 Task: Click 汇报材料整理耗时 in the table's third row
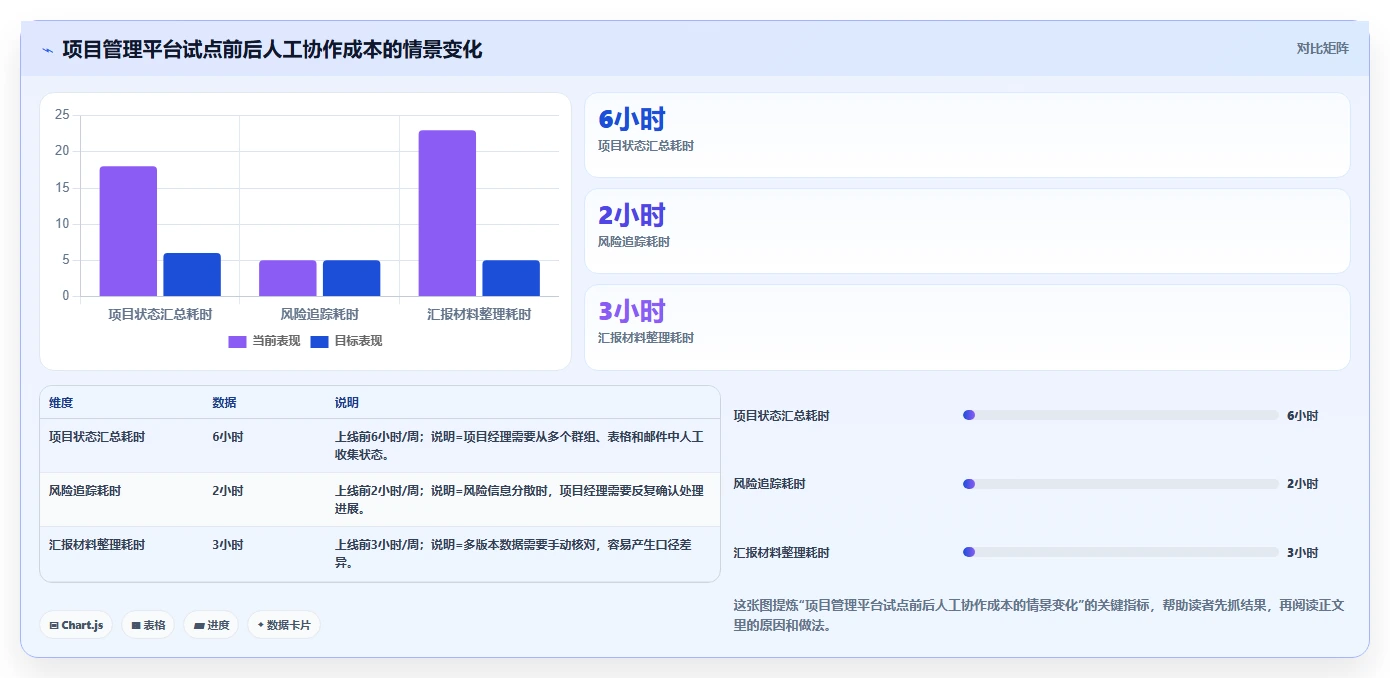[97, 545]
